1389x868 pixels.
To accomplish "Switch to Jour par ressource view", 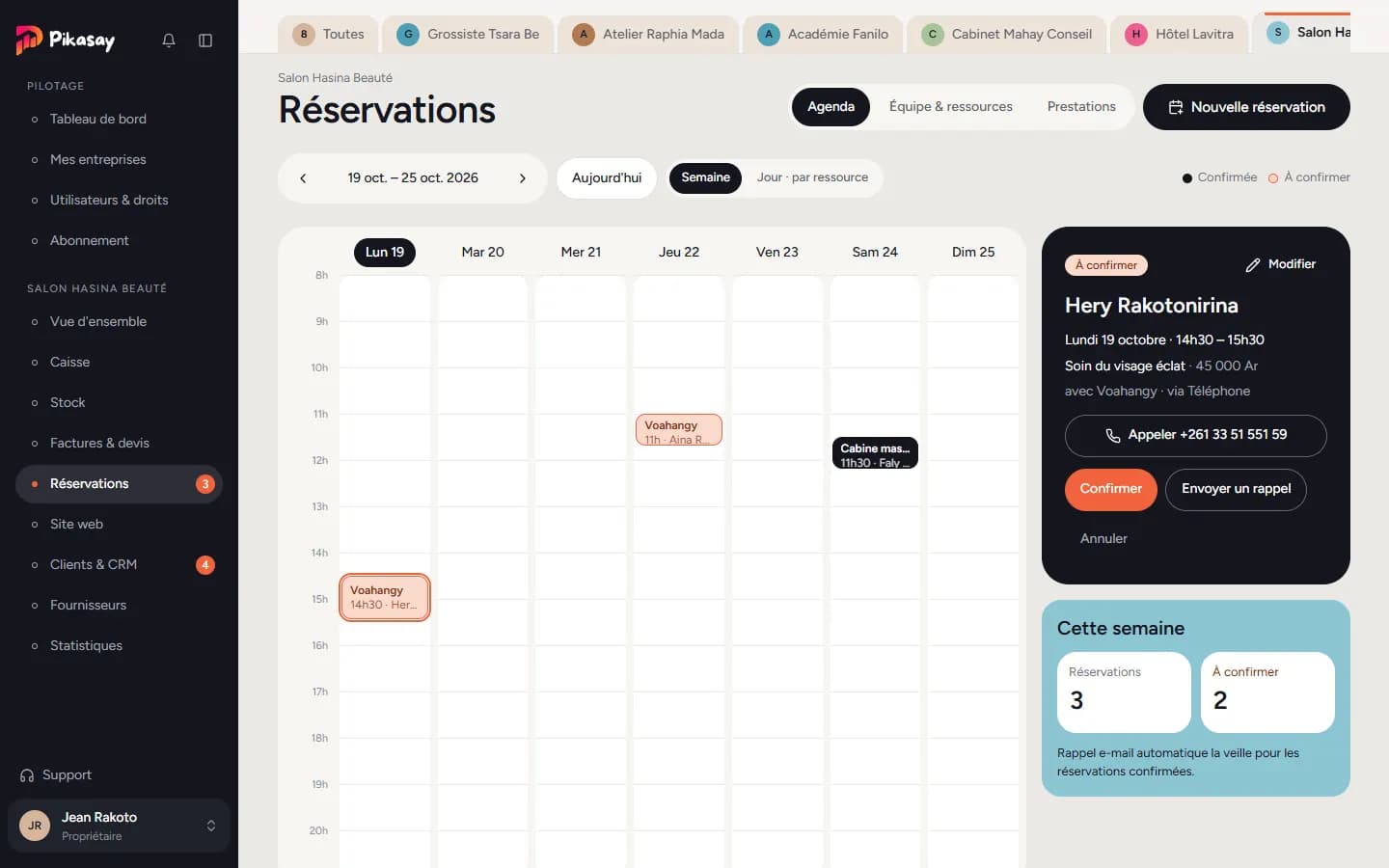I will [x=812, y=177].
